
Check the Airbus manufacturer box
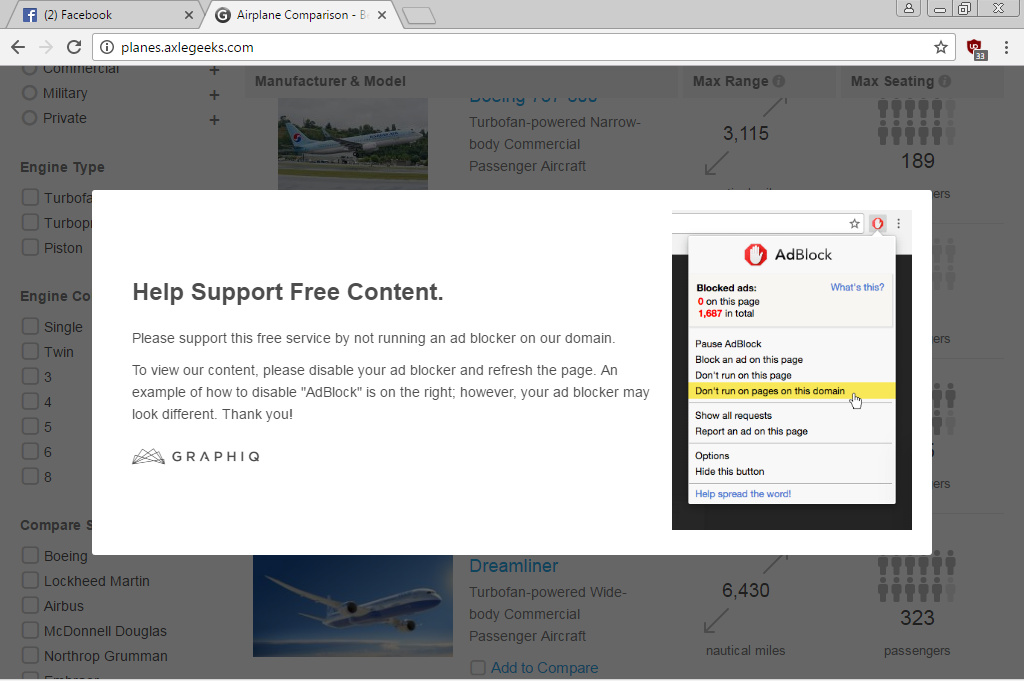pos(30,605)
